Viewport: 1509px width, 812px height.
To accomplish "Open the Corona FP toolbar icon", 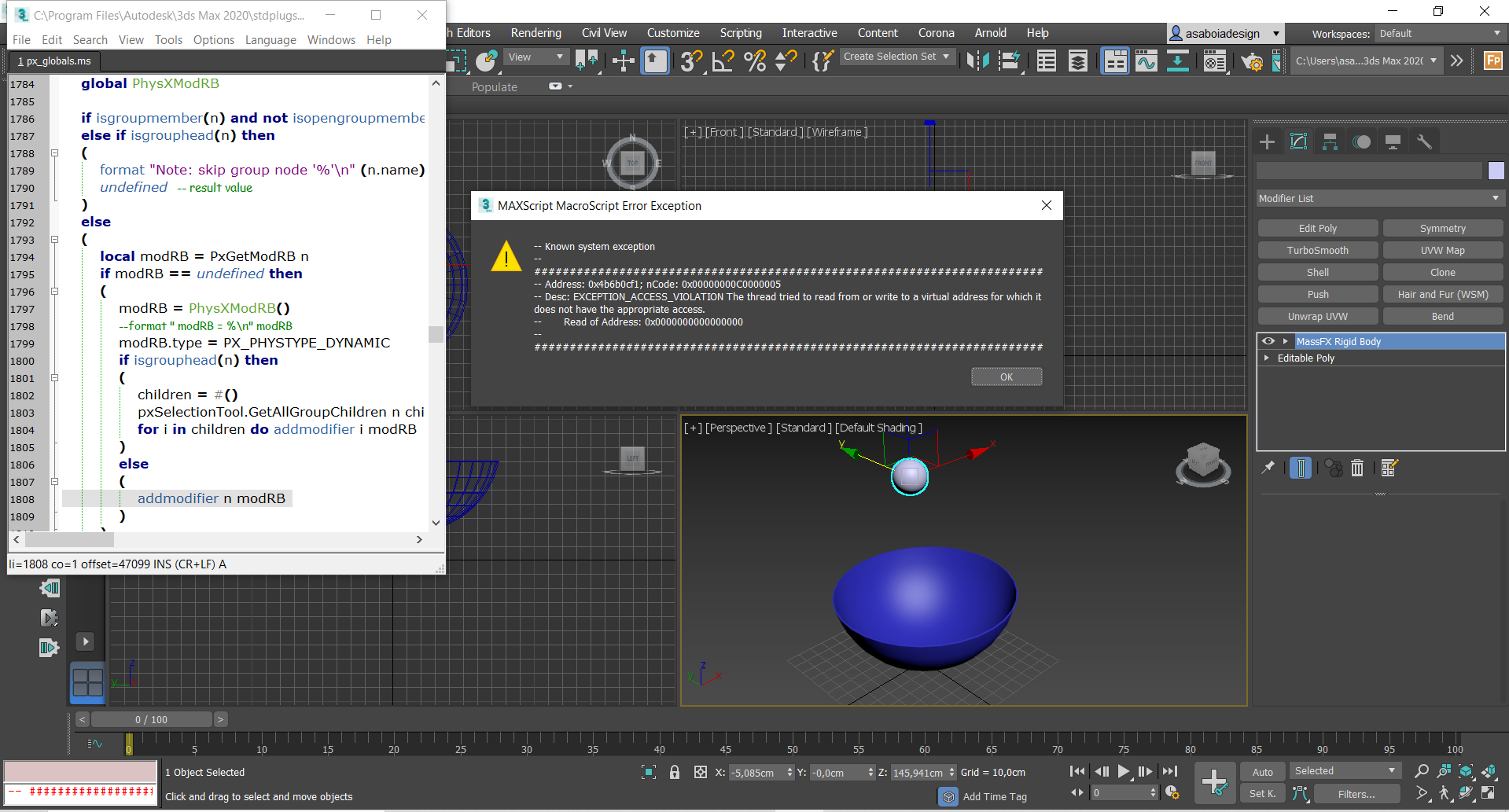I will tap(1492, 61).
